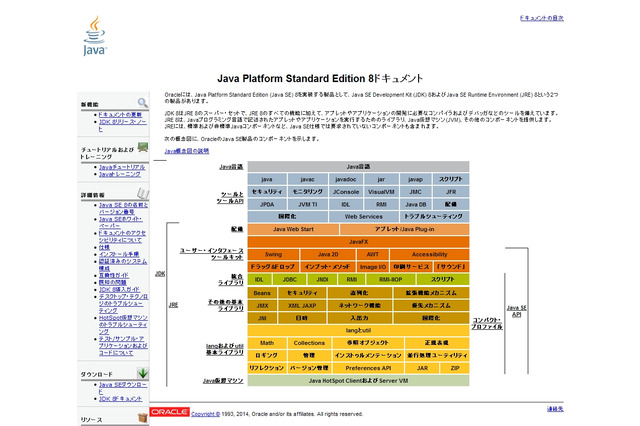Open the Java概念図の説明 link
The height and width of the screenshot is (426, 640).
[x=187, y=151]
